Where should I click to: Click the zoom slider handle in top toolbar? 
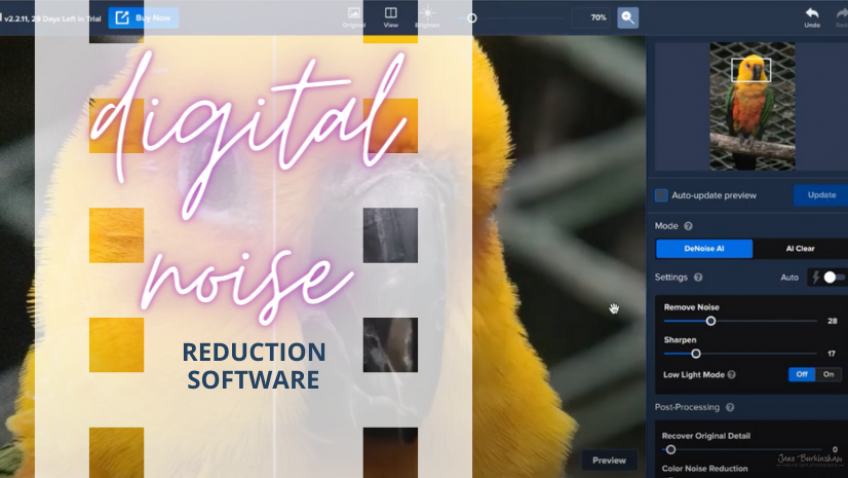click(x=472, y=18)
